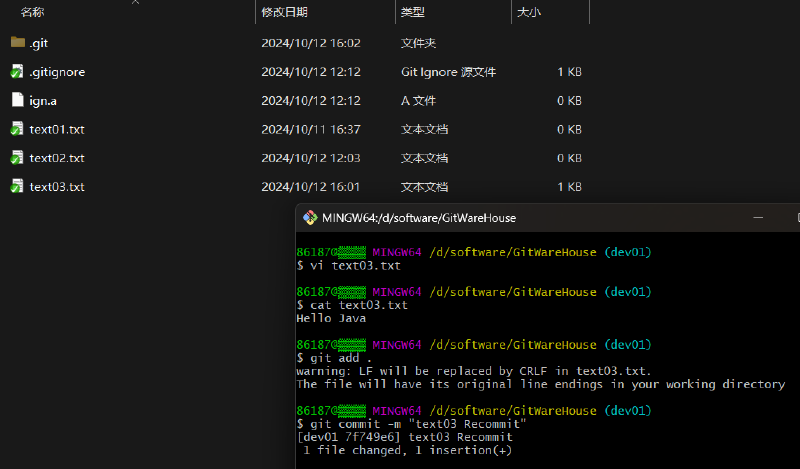
Task: Click the '1 file changed, 1 insertion(+)' line
Action: (x=407, y=450)
